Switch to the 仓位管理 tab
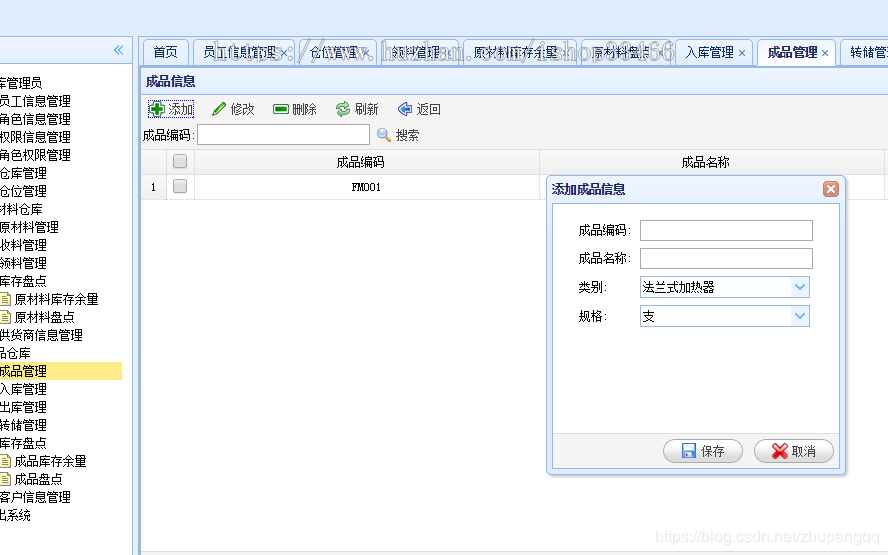 338,53
